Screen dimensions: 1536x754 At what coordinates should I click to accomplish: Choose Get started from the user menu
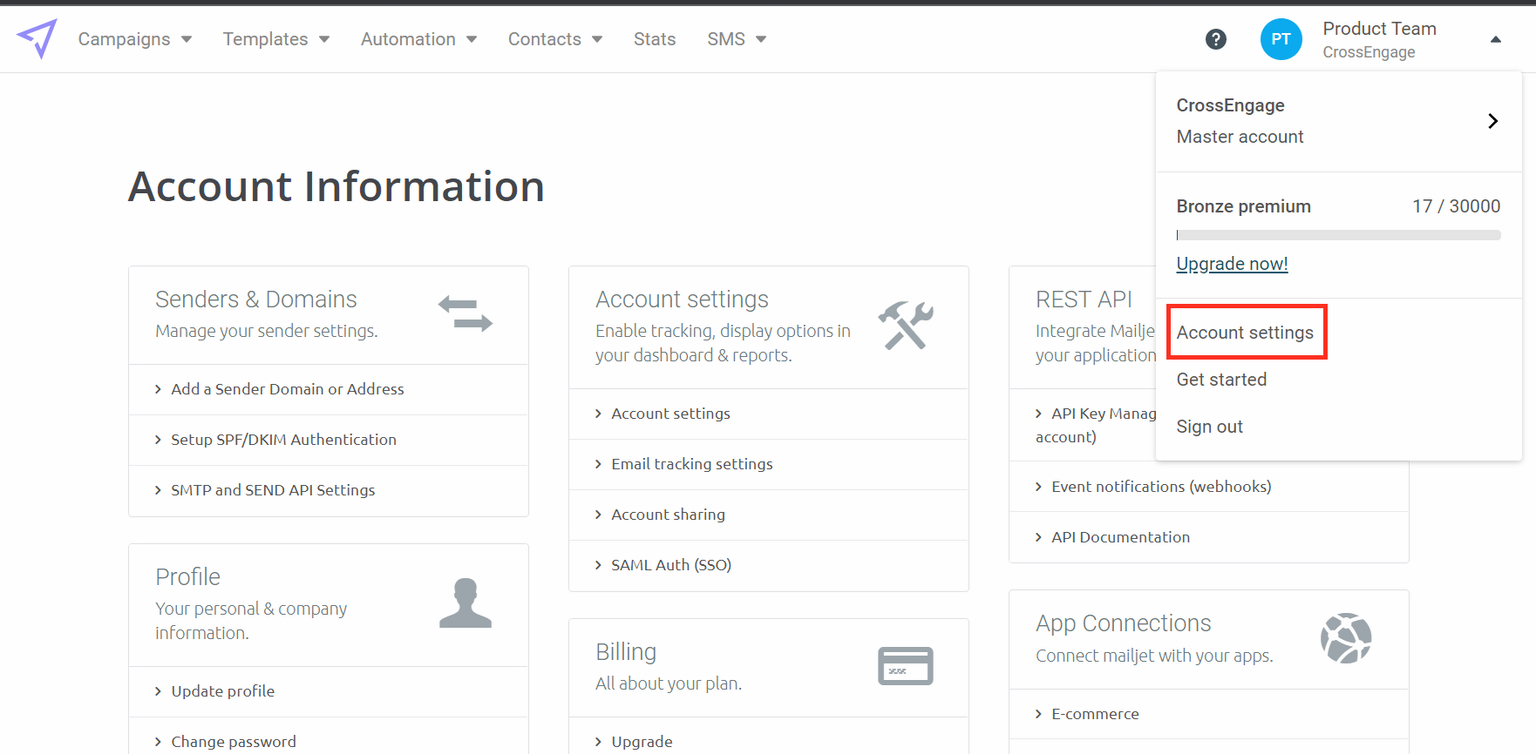(1222, 379)
